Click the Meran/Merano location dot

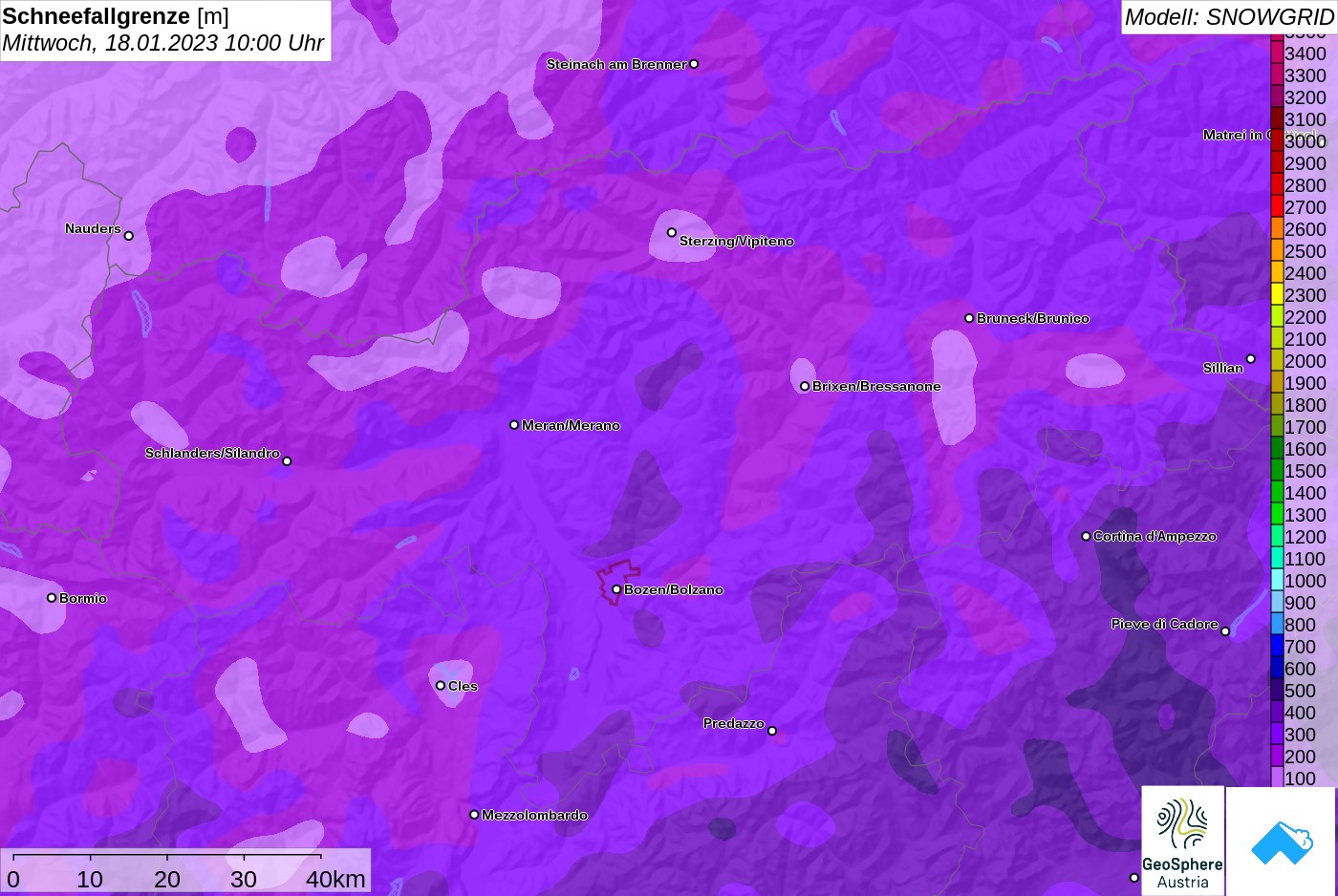click(514, 424)
